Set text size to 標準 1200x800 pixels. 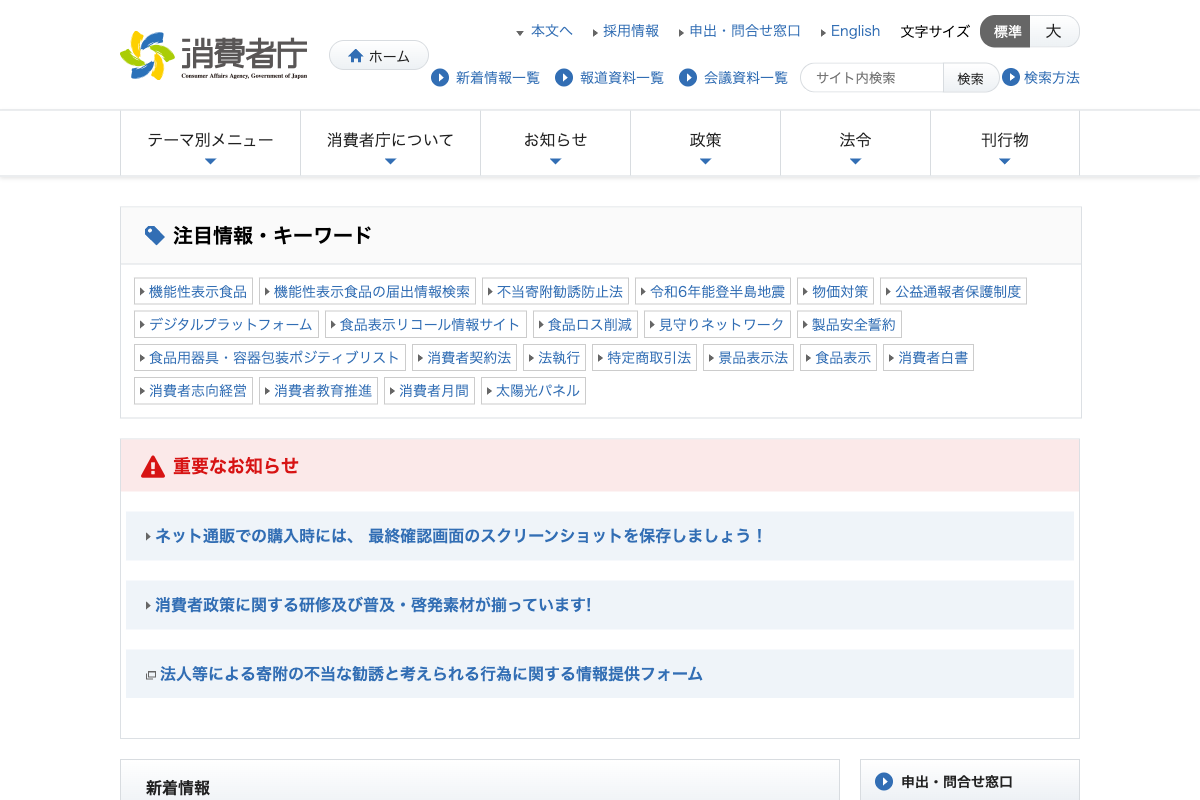tap(1006, 31)
